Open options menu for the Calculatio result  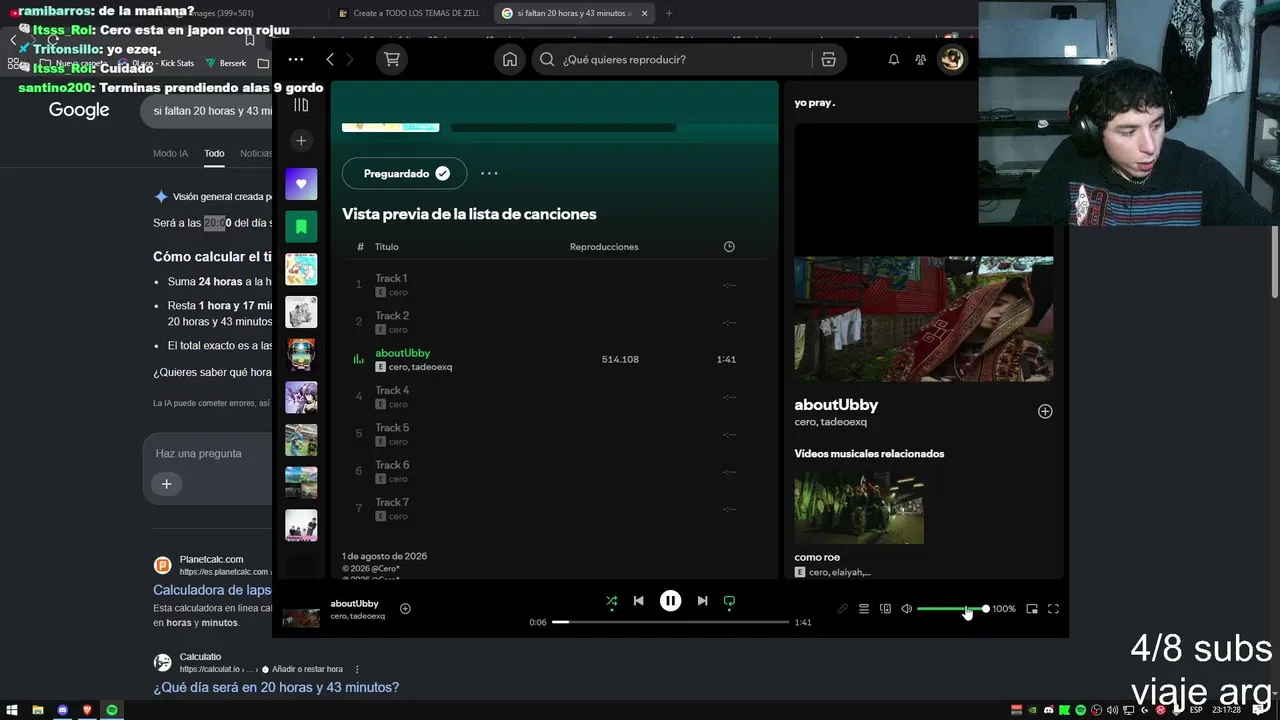pos(357,669)
